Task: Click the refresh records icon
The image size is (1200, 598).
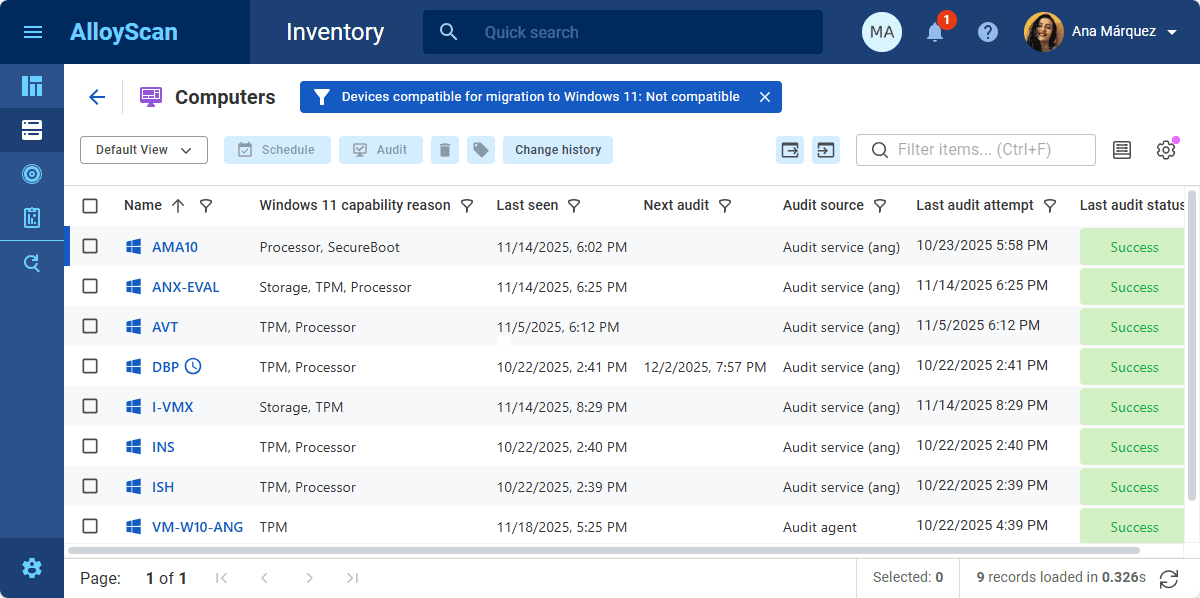Action: pos(1168,578)
